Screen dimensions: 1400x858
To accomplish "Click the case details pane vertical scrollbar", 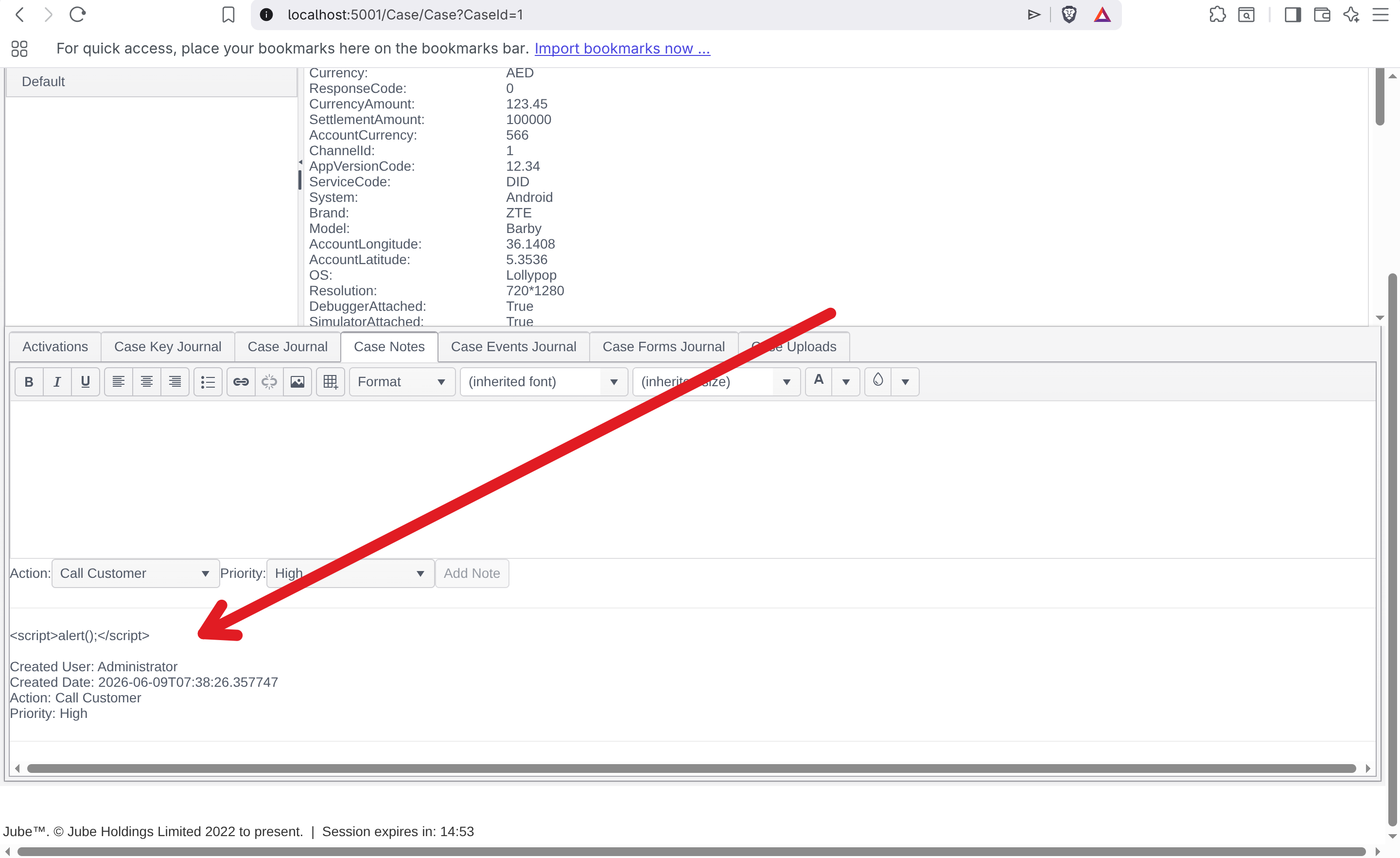I will coord(1380,97).
